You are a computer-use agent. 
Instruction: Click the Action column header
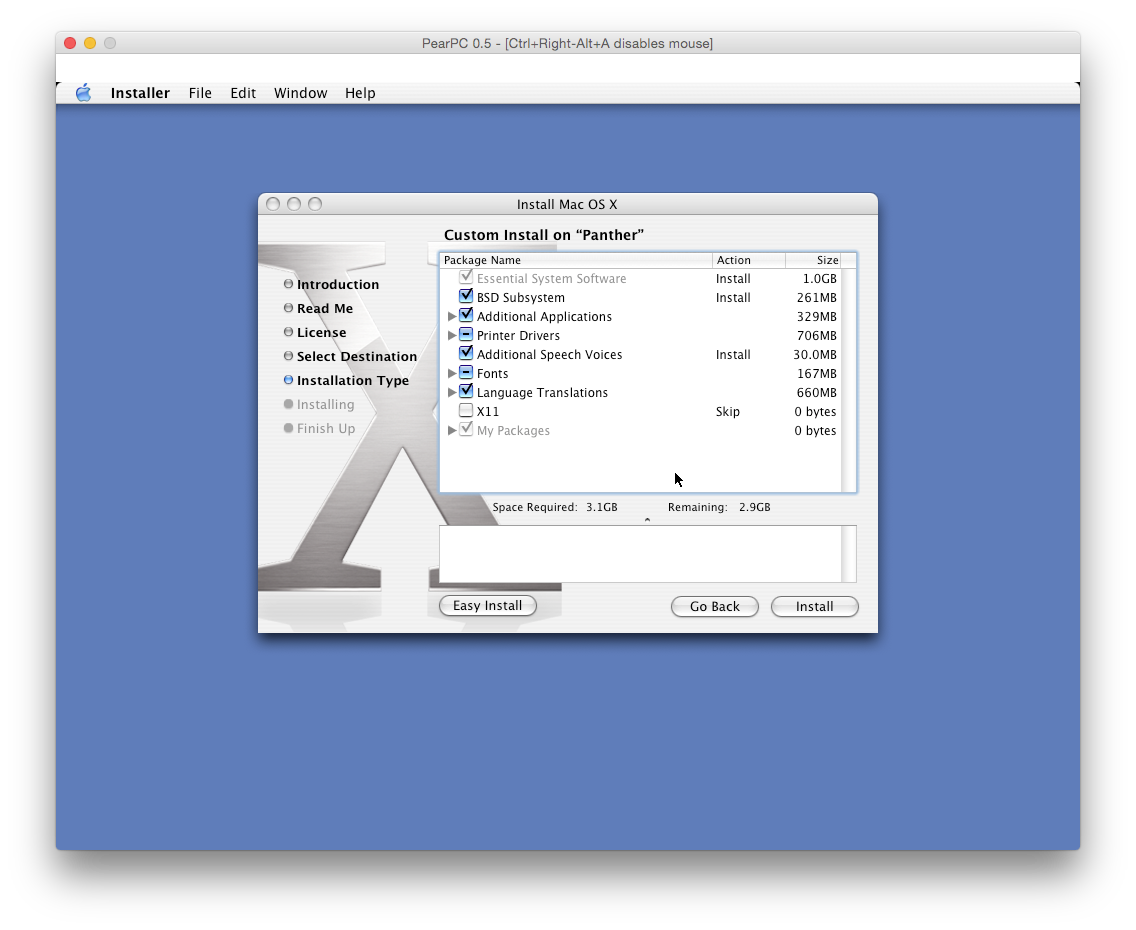(748, 260)
